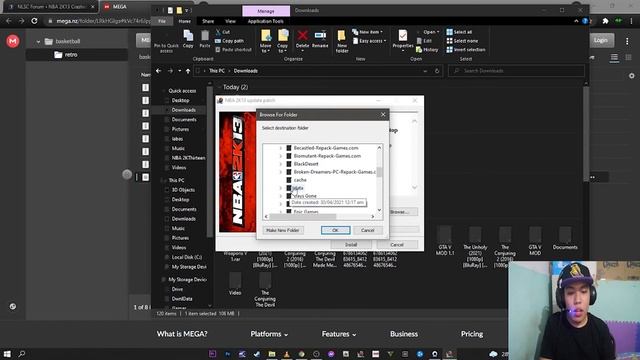
Task: Collapse the Explorer ribbon with chevron
Action: coord(576,21)
